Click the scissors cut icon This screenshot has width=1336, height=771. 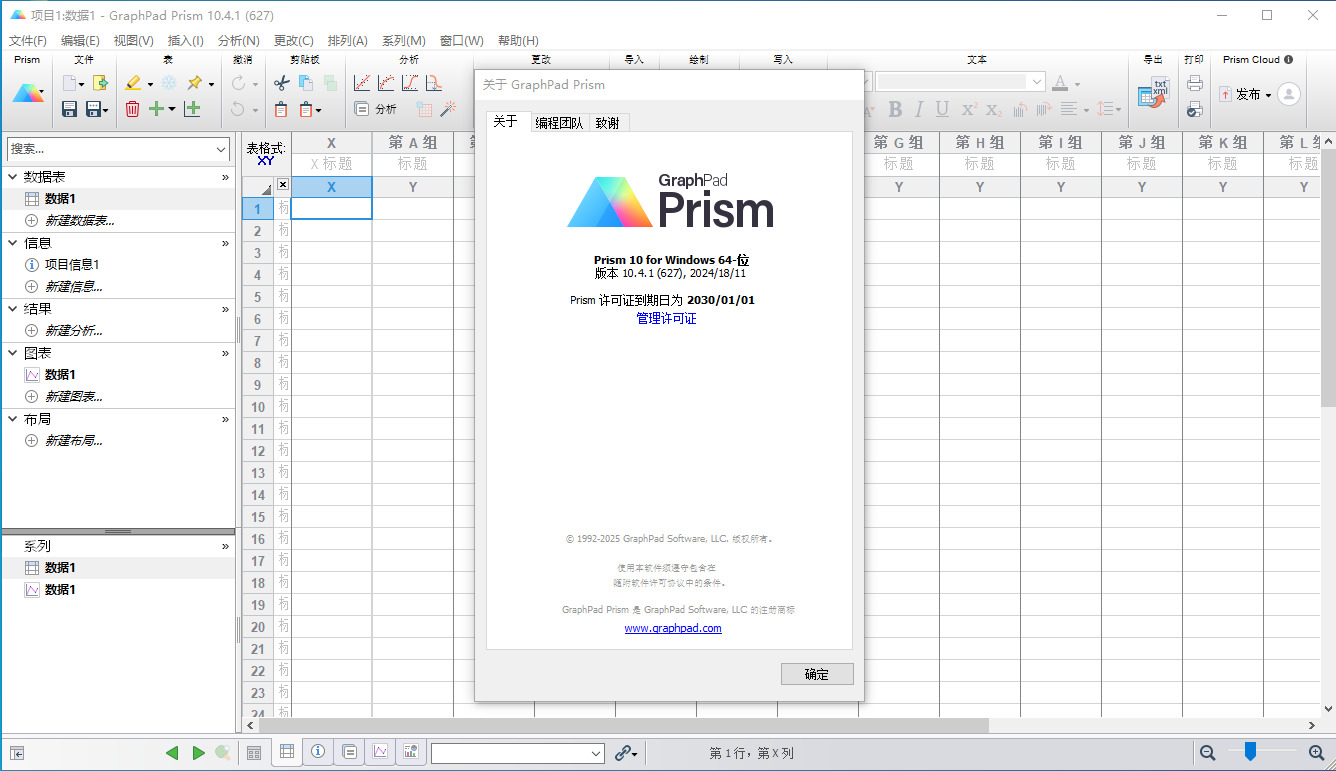(x=281, y=83)
